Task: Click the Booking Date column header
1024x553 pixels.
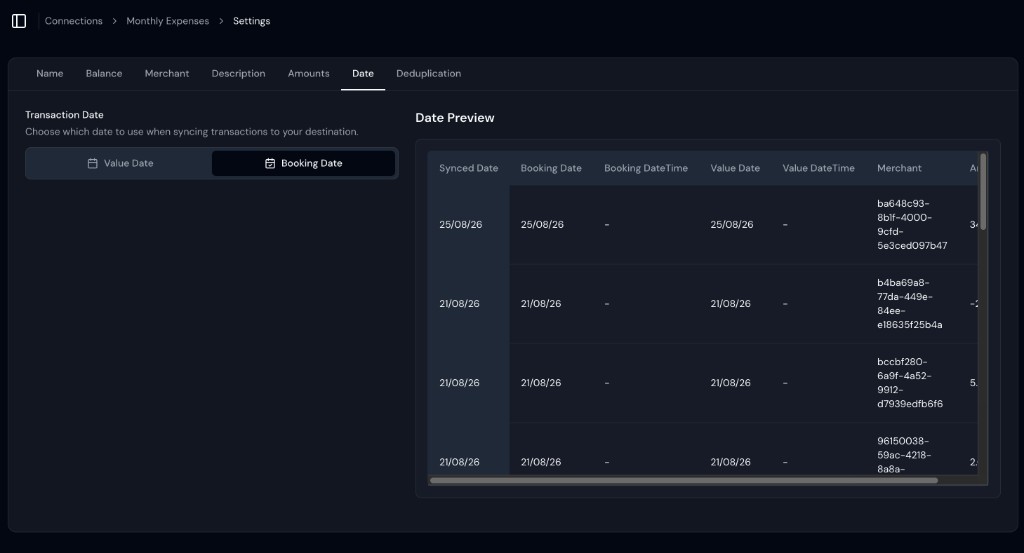Action: pos(551,168)
